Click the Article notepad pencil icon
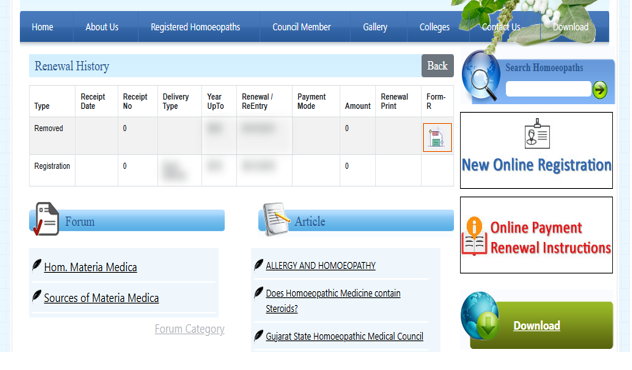Viewport: 632px width, 370px height. pyautogui.click(x=276, y=219)
